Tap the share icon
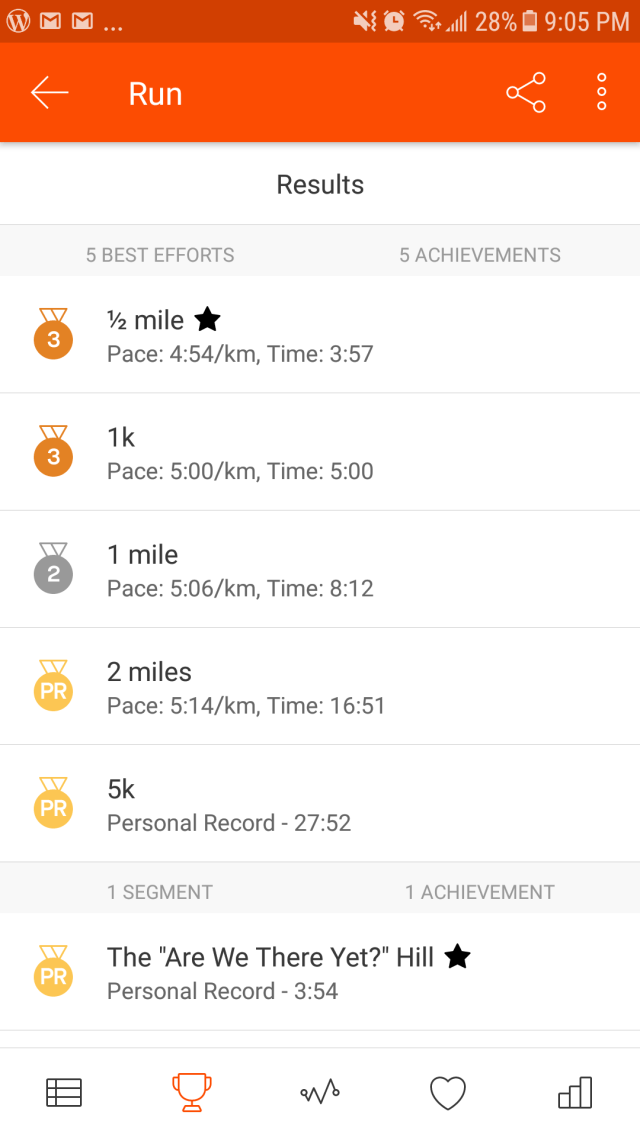The image size is (640, 1137). [x=526, y=93]
